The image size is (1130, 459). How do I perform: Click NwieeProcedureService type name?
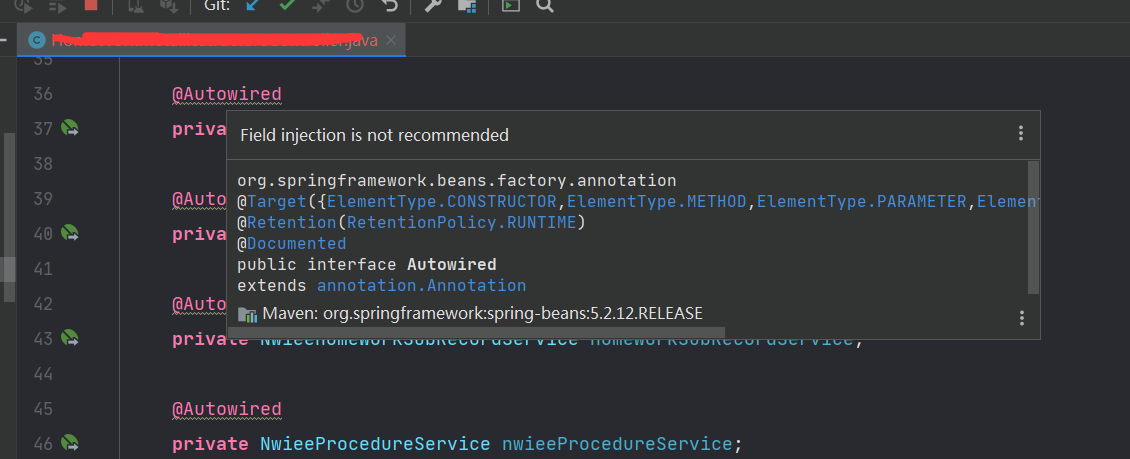[x=375, y=443]
